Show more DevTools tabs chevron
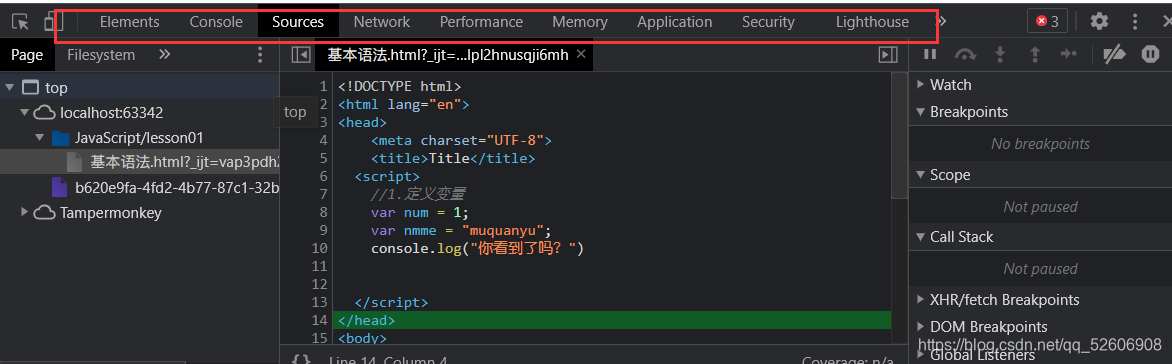Viewport: 1172px width, 364px height. point(942,22)
